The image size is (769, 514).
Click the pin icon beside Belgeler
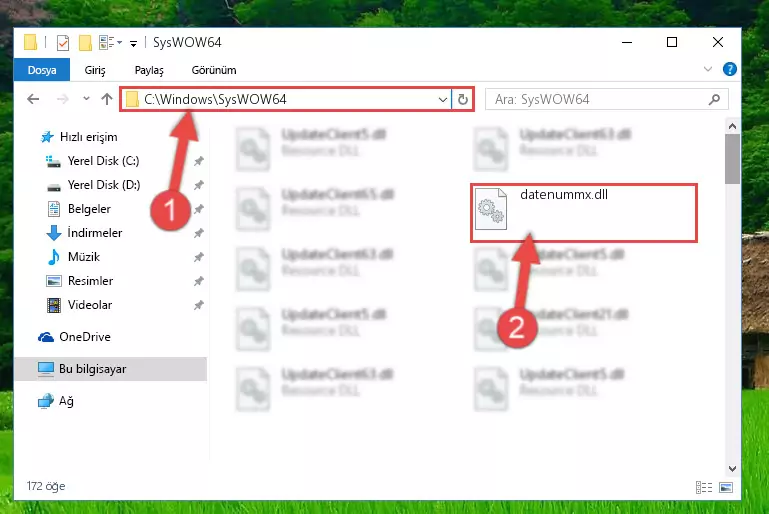coord(199,209)
